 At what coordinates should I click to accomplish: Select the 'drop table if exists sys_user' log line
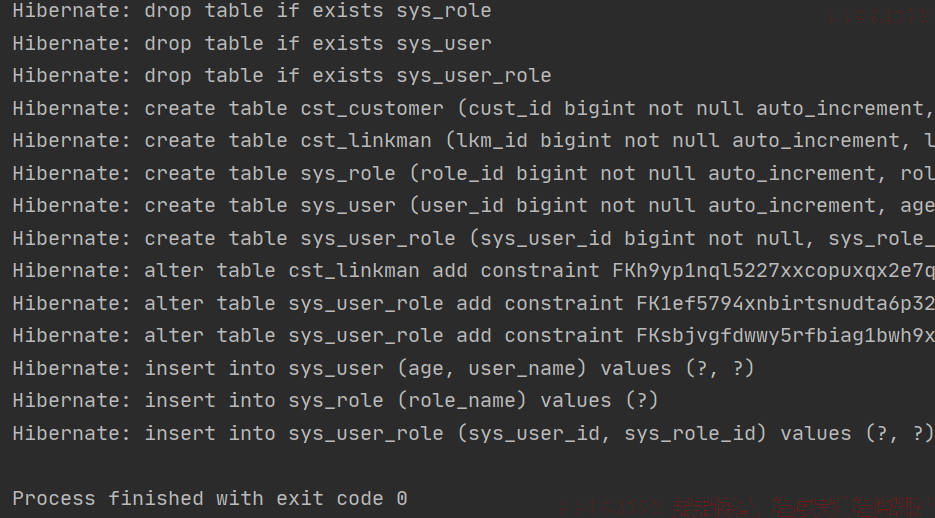click(x=252, y=44)
